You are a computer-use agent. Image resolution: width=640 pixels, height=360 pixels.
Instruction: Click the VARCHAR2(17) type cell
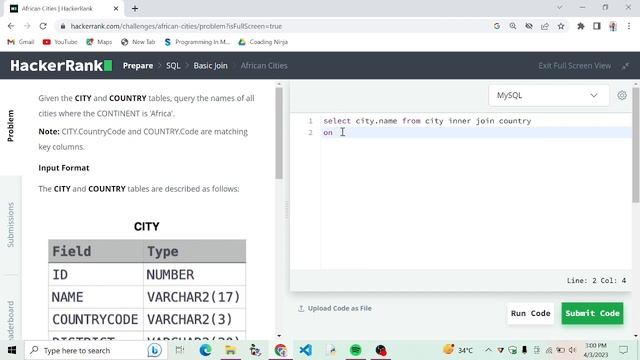[x=194, y=297]
